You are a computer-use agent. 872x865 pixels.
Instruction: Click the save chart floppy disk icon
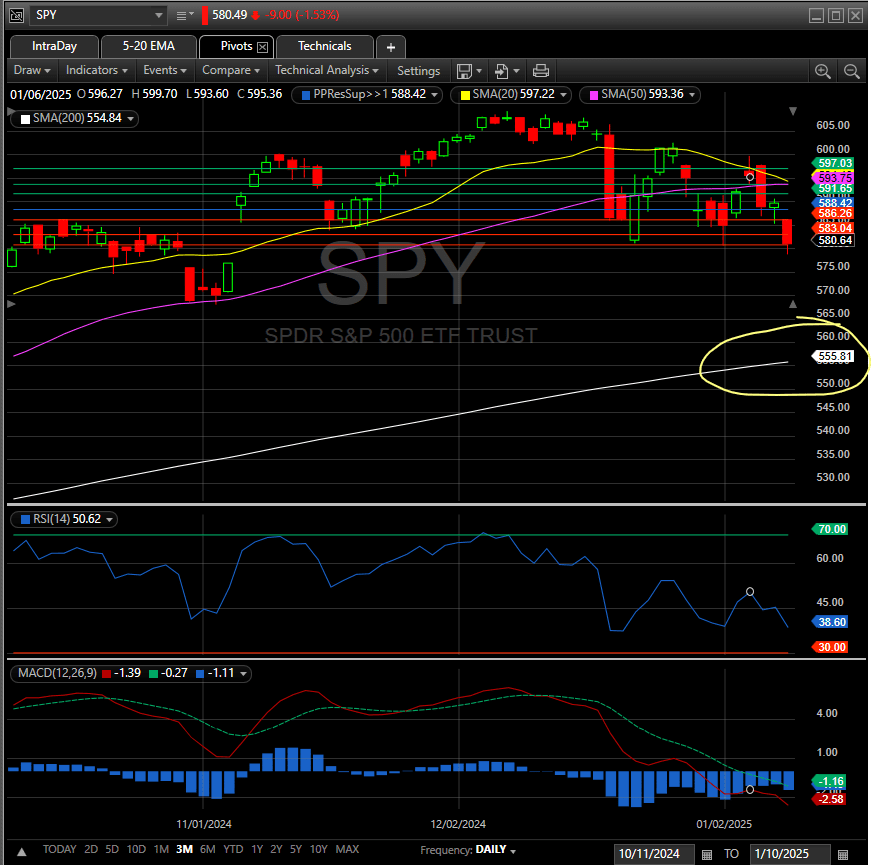(x=464, y=71)
